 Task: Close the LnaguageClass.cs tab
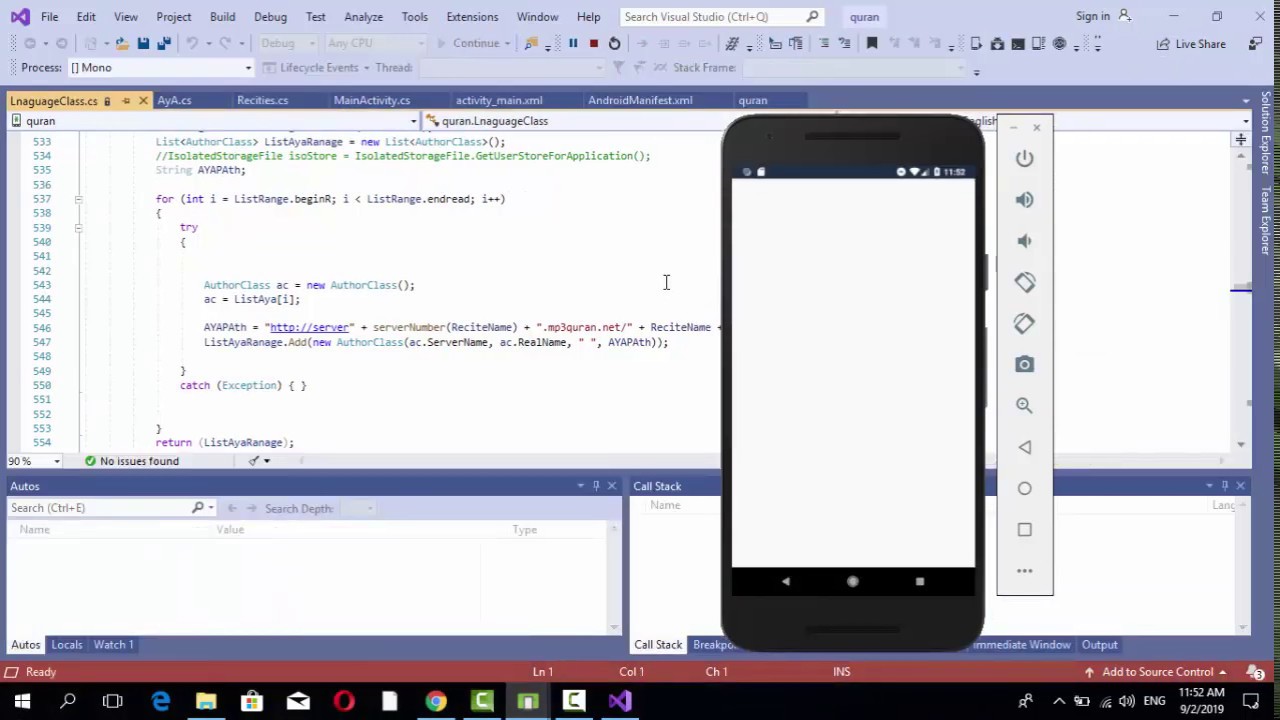pyautogui.click(x=143, y=101)
